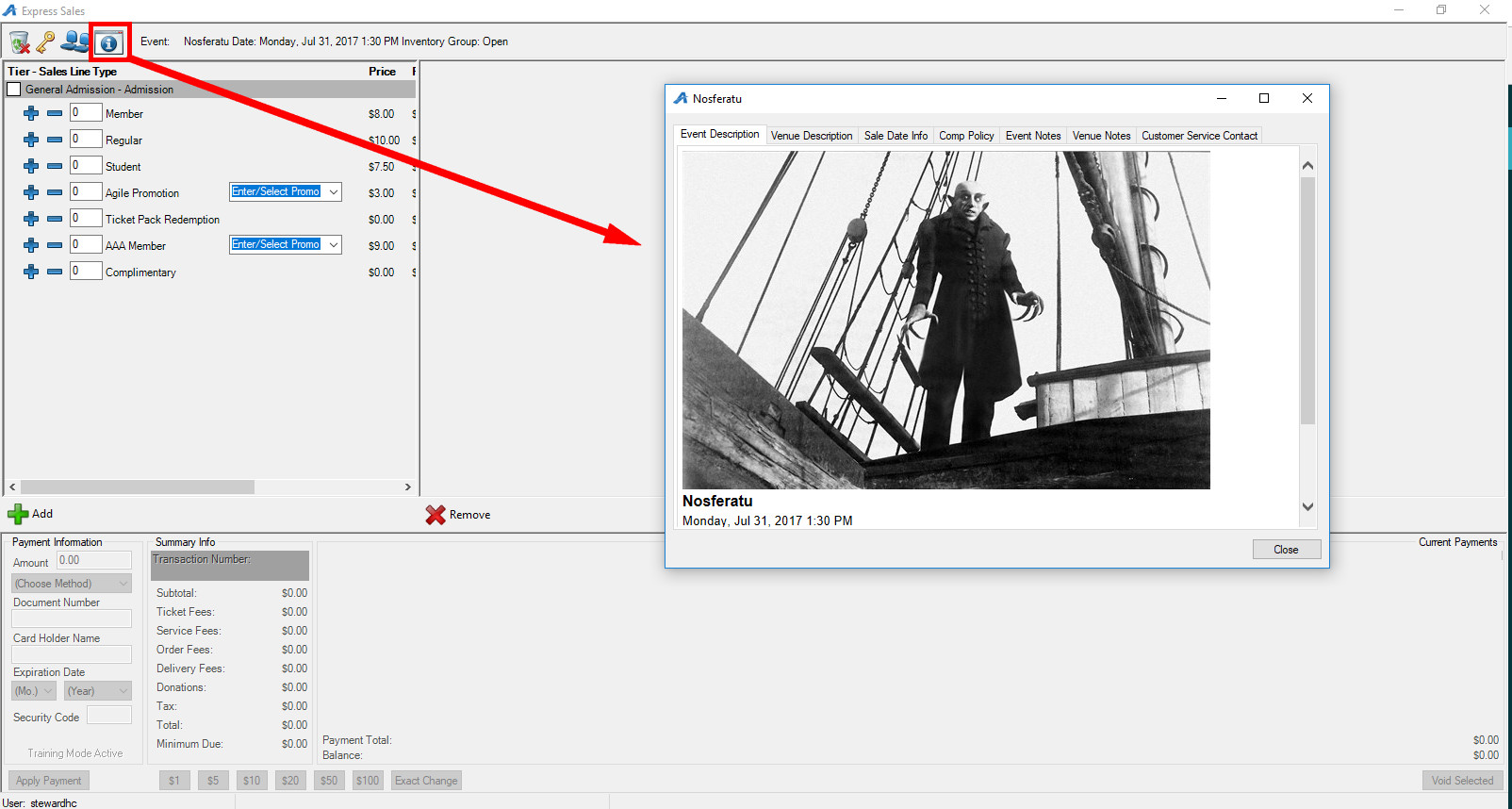Close the Nosferatu dialog with X
The width and height of the screenshot is (1512, 809).
[1307, 98]
